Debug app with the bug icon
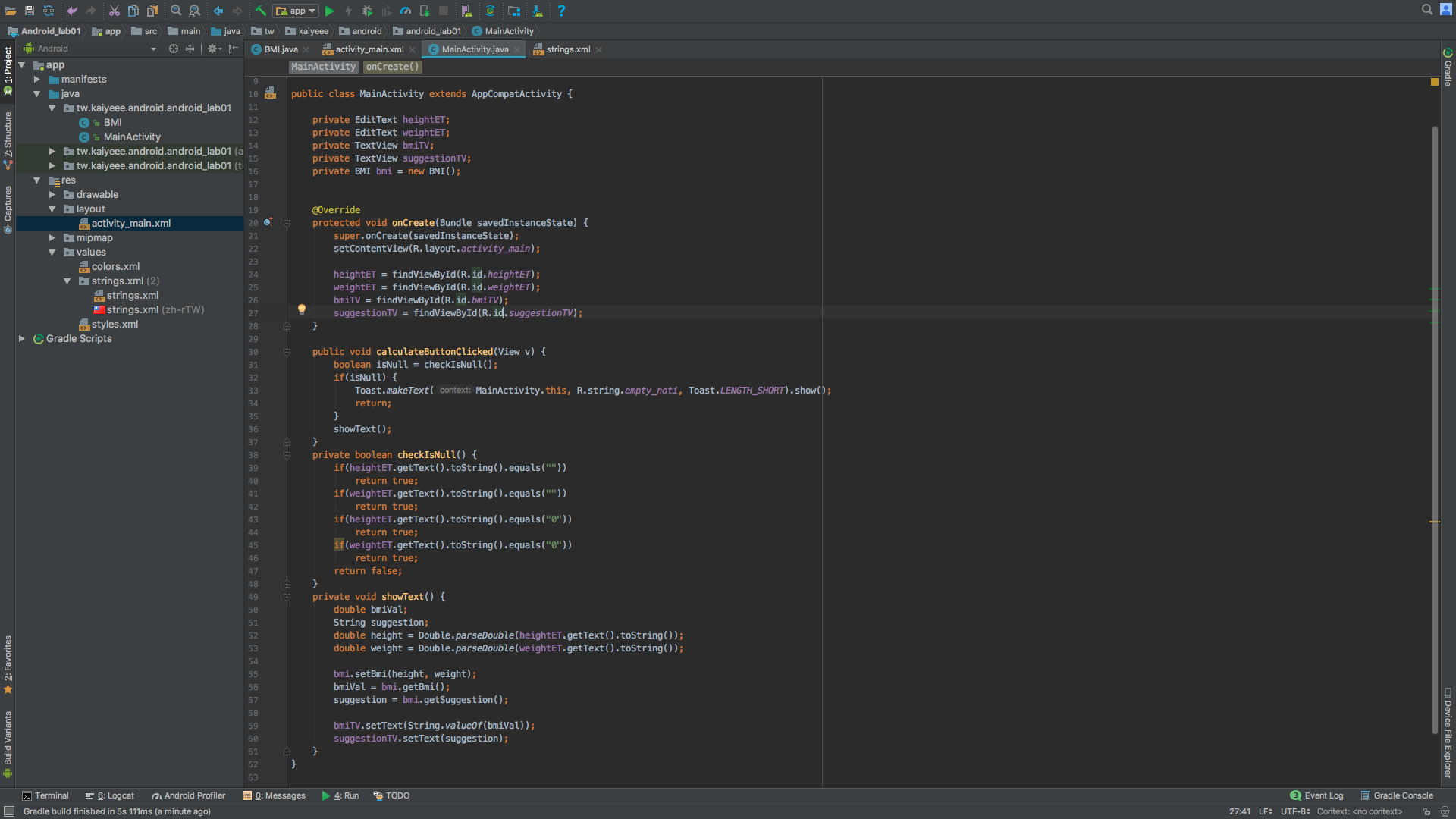 (367, 11)
